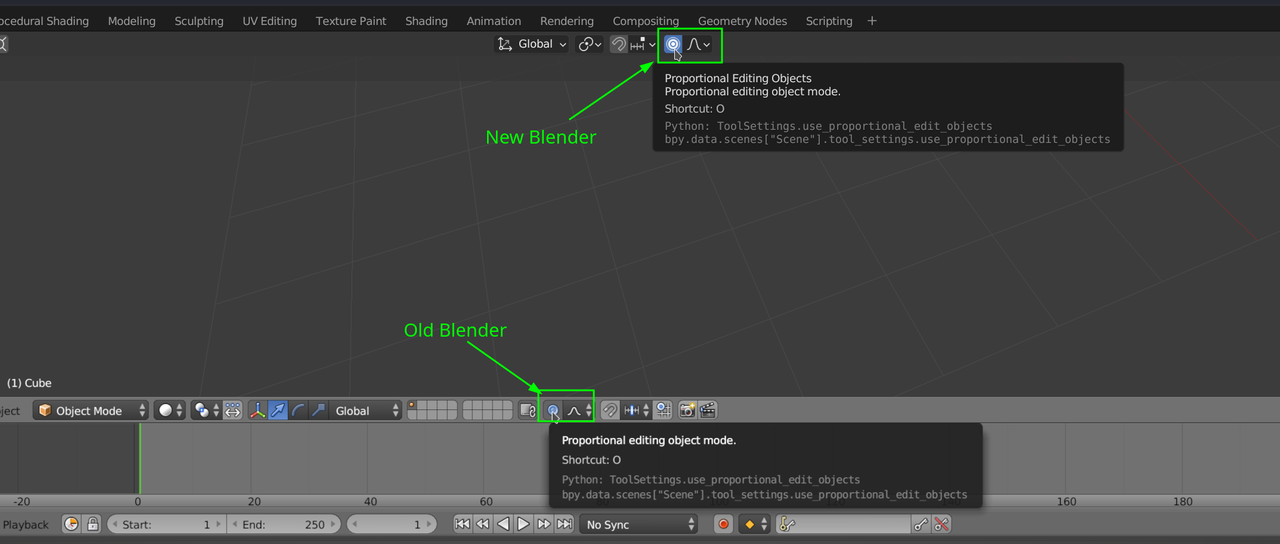This screenshot has height=544, width=1280.
Task: Select the first layer button in layer grid
Action: pos(412,406)
